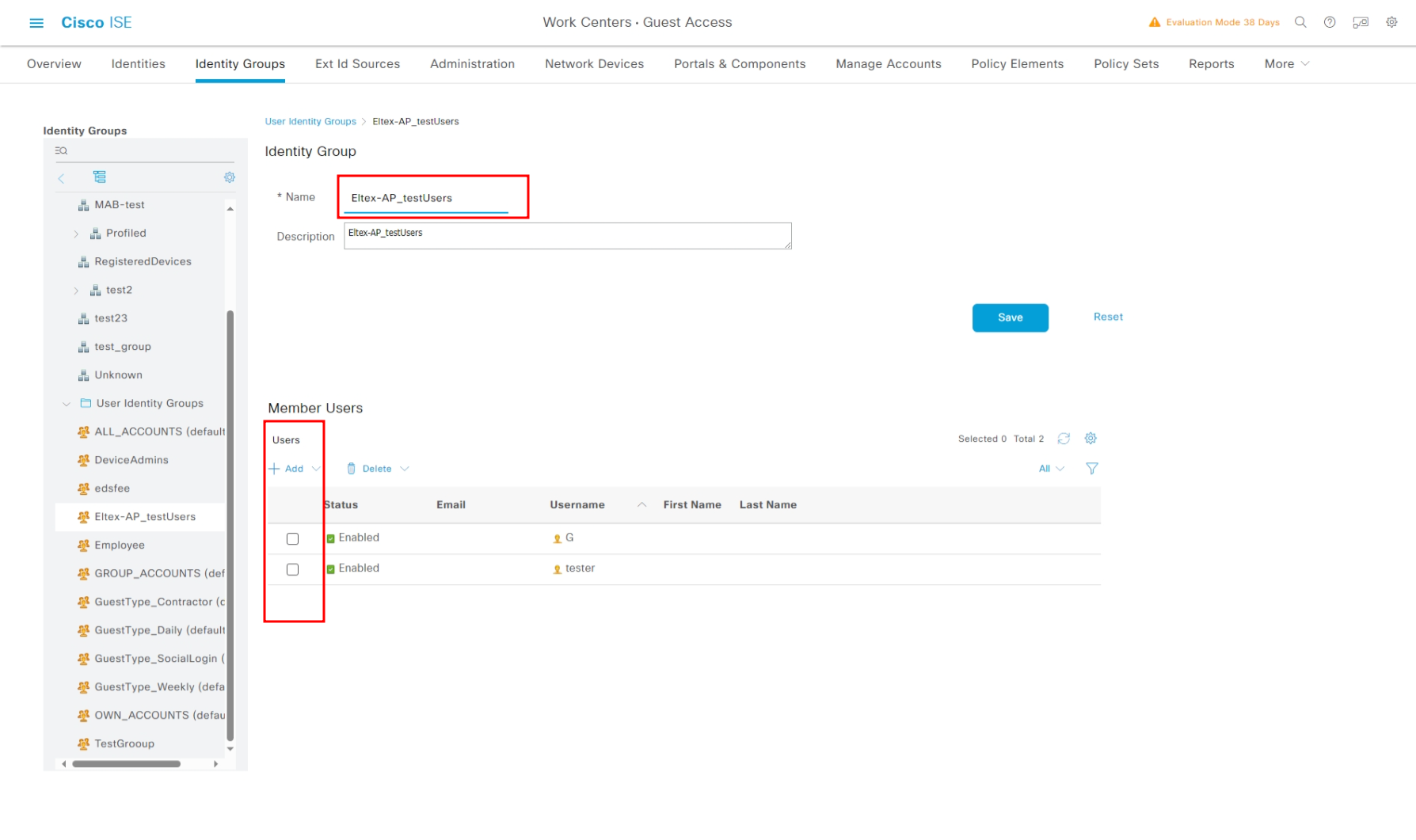Viewport: 1416px width, 840px height.
Task: Select the test23 group
Action: pyautogui.click(x=111, y=319)
